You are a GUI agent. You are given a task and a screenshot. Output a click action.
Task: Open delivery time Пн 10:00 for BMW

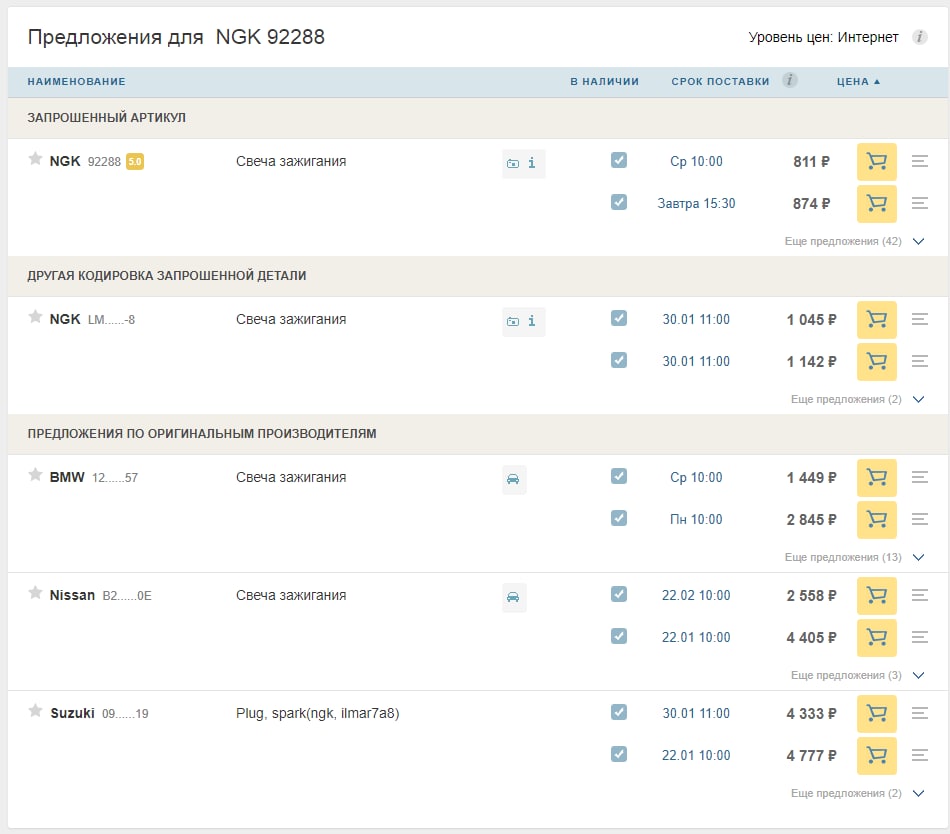(696, 520)
